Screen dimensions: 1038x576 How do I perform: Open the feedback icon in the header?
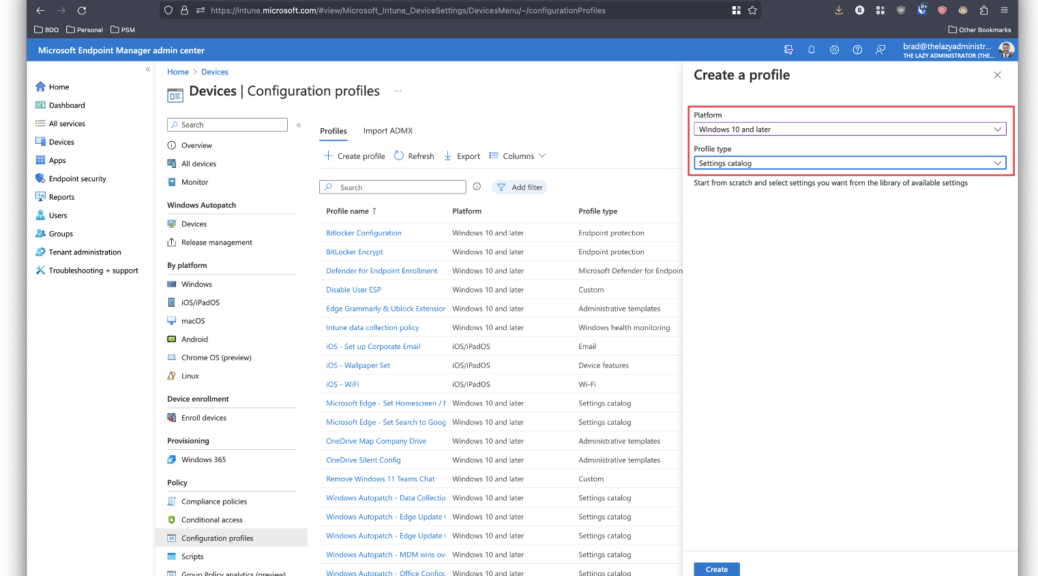click(880, 50)
